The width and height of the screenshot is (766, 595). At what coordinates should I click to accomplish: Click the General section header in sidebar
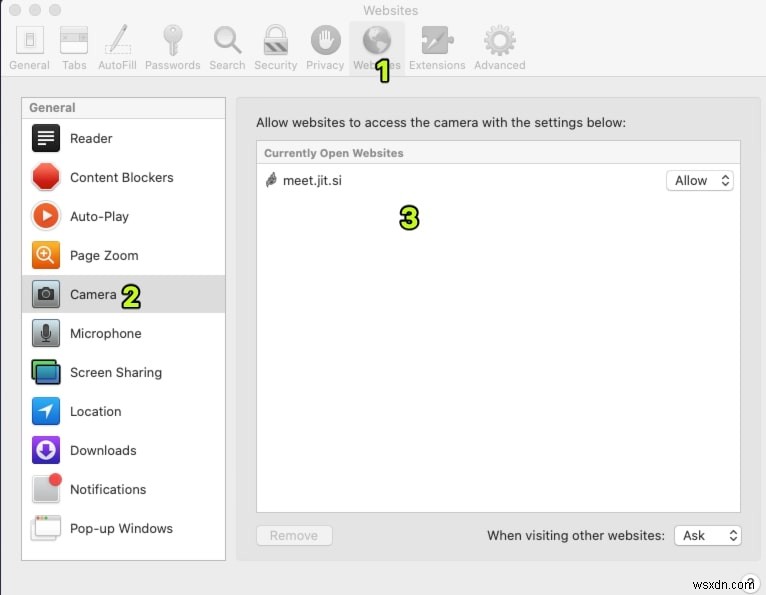(x=52, y=107)
